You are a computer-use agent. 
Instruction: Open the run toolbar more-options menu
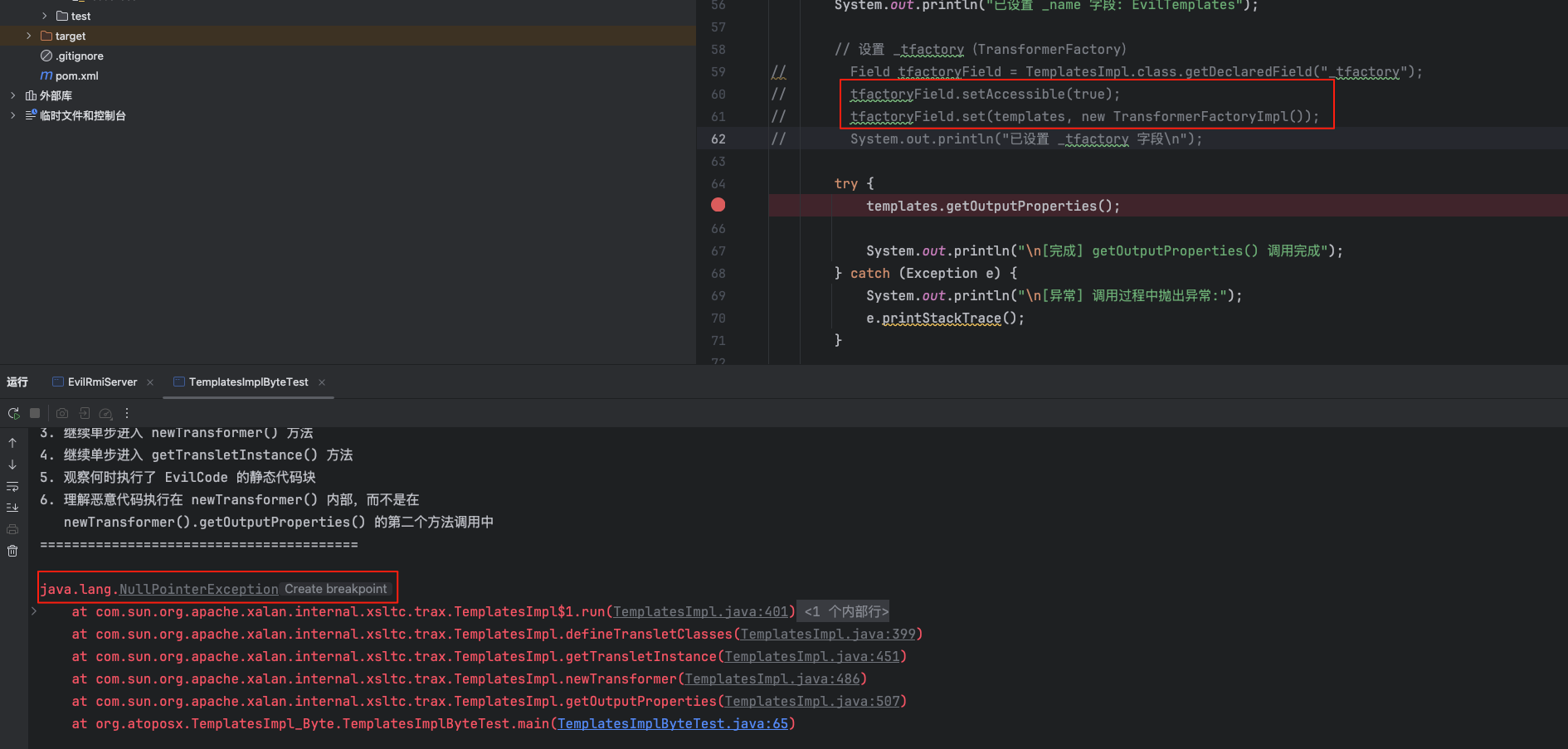pos(127,413)
